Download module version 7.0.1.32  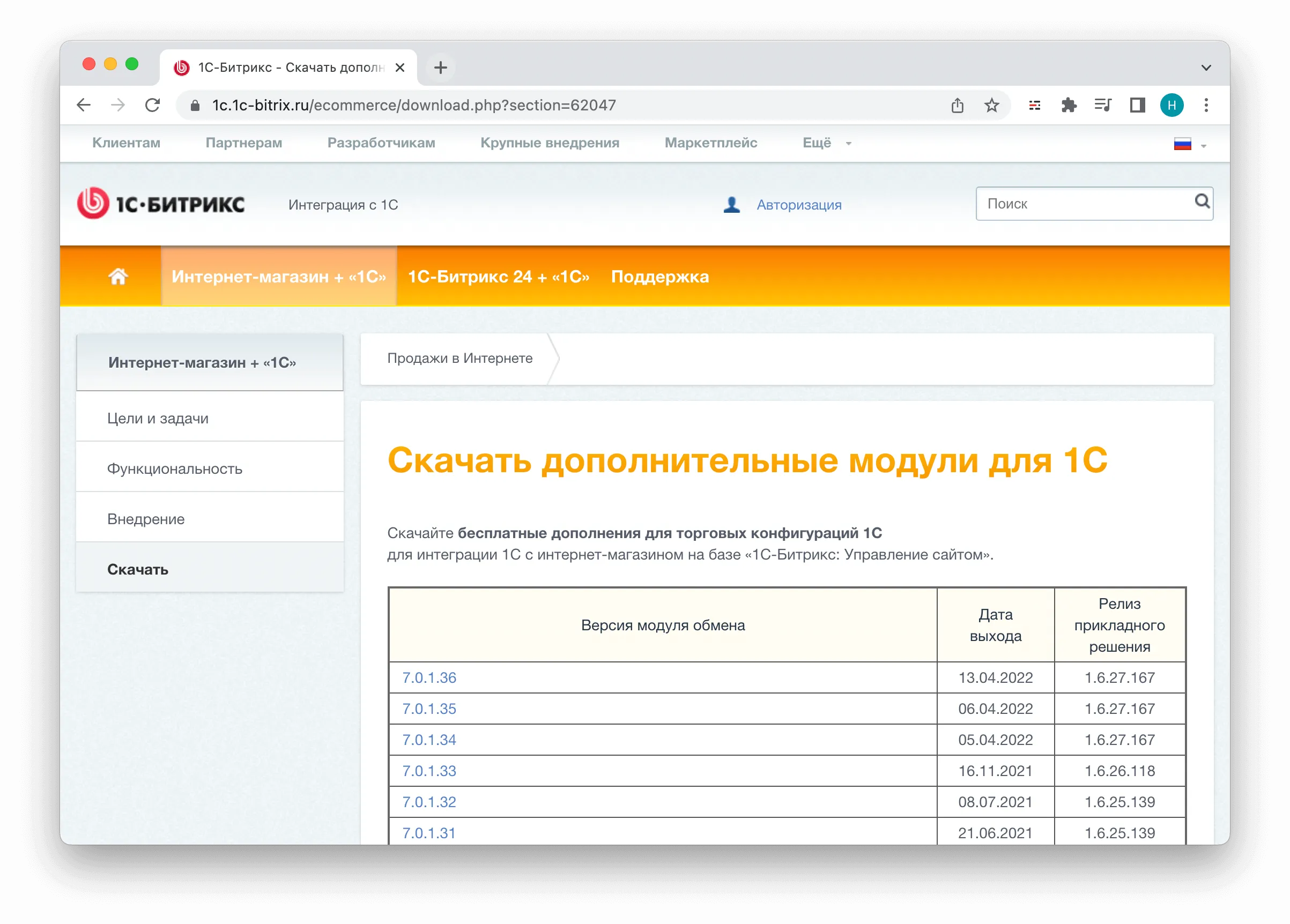(x=429, y=802)
